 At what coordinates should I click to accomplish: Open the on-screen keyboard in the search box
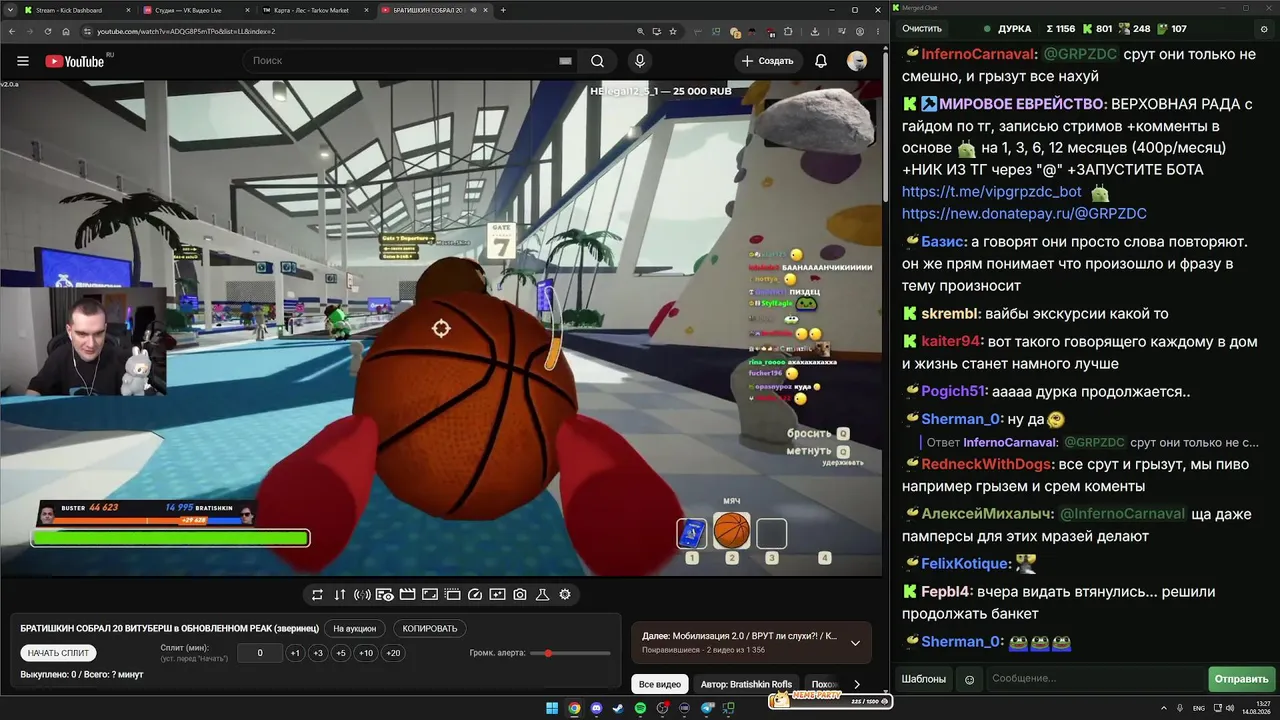[x=565, y=61]
